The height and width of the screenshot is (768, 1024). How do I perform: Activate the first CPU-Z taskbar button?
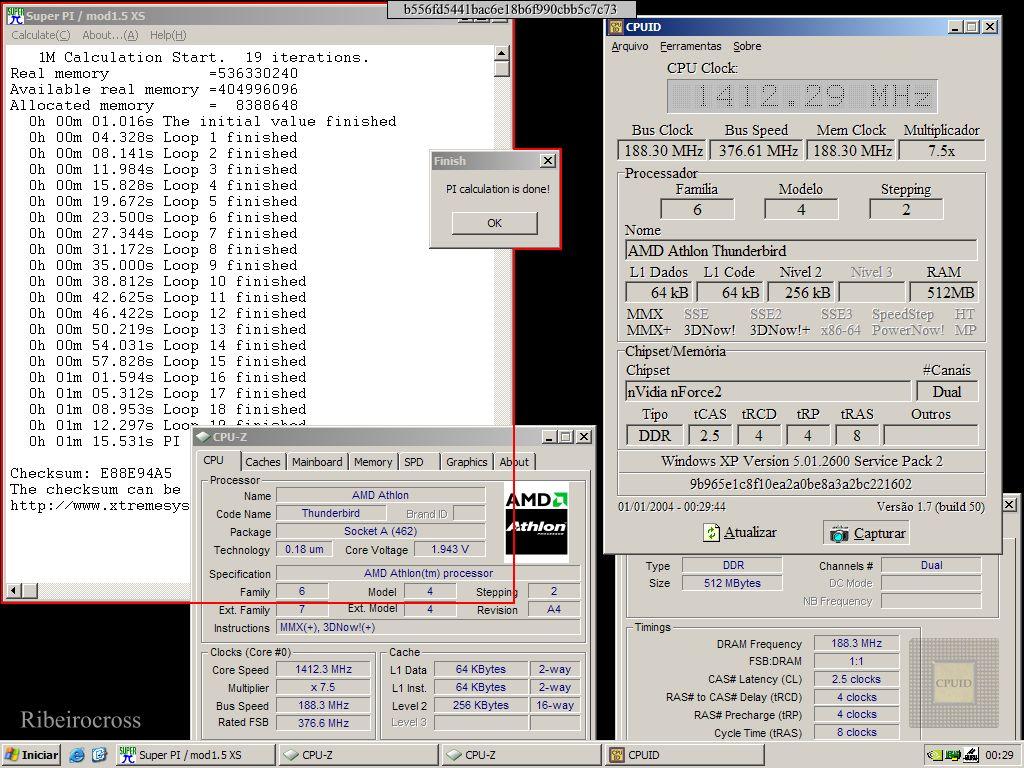358,755
